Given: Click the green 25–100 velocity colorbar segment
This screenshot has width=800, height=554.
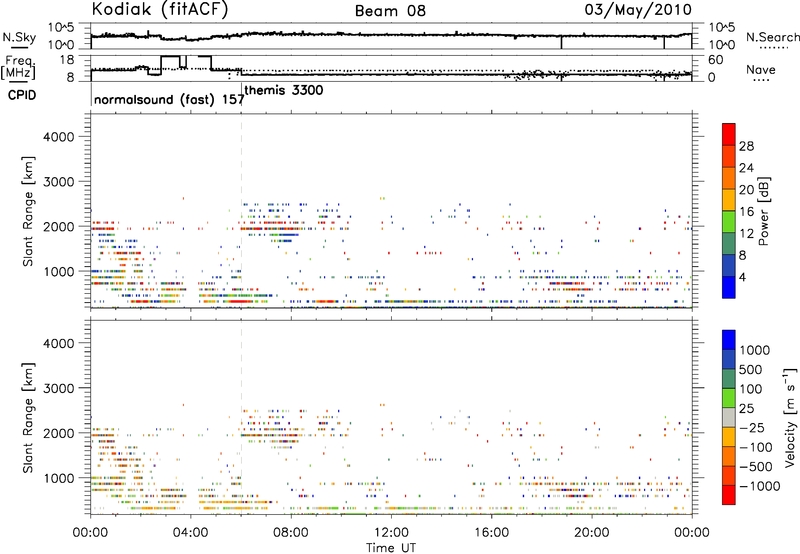Looking at the screenshot, I should pos(729,398).
